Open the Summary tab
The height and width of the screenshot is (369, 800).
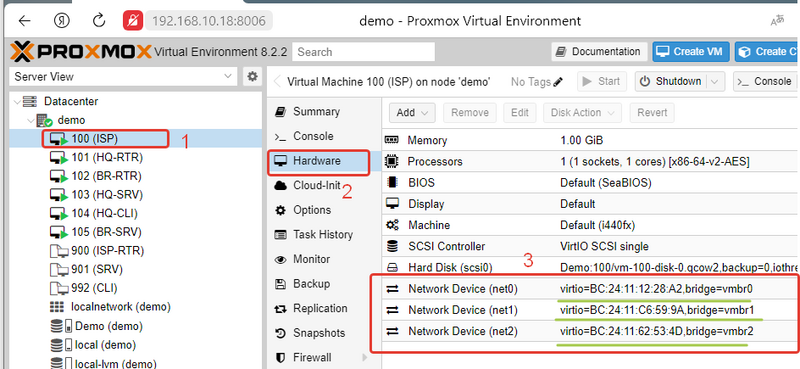[x=324, y=111]
